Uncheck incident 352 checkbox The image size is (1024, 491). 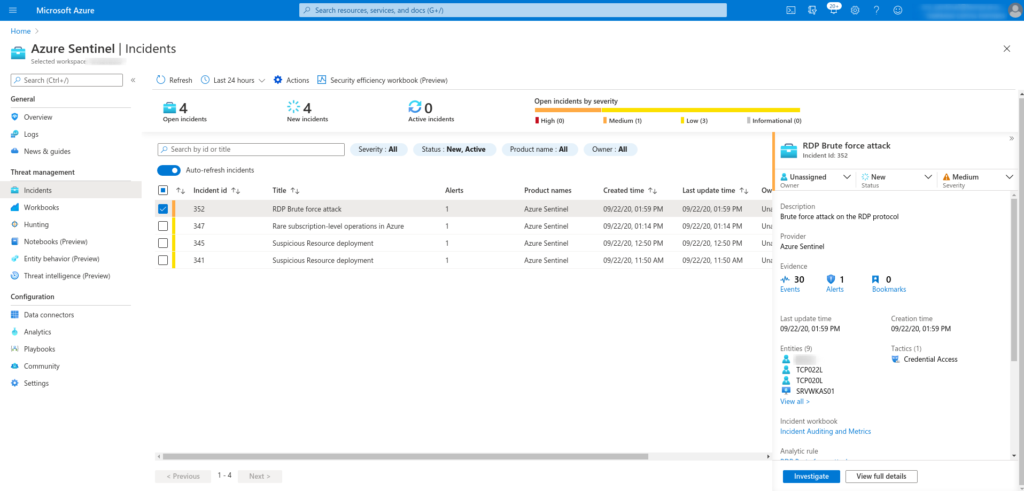tap(163, 209)
